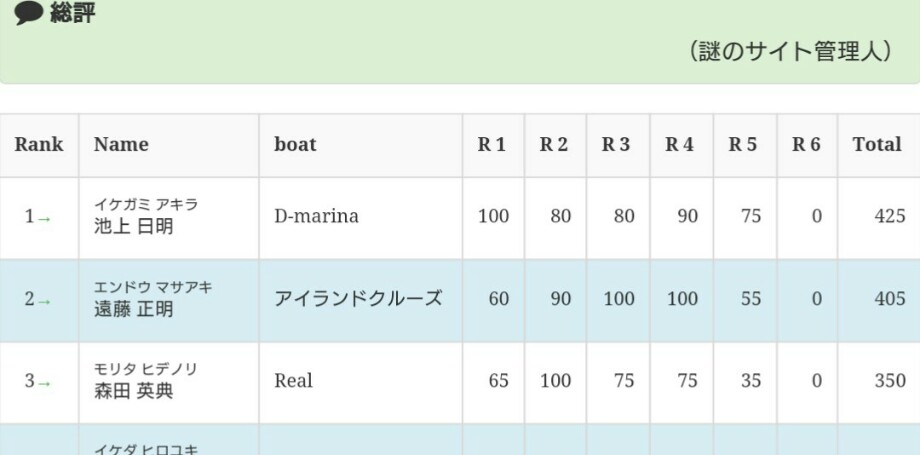920x455 pixels.
Task: Select the Rank column header
Action: [x=39, y=145]
